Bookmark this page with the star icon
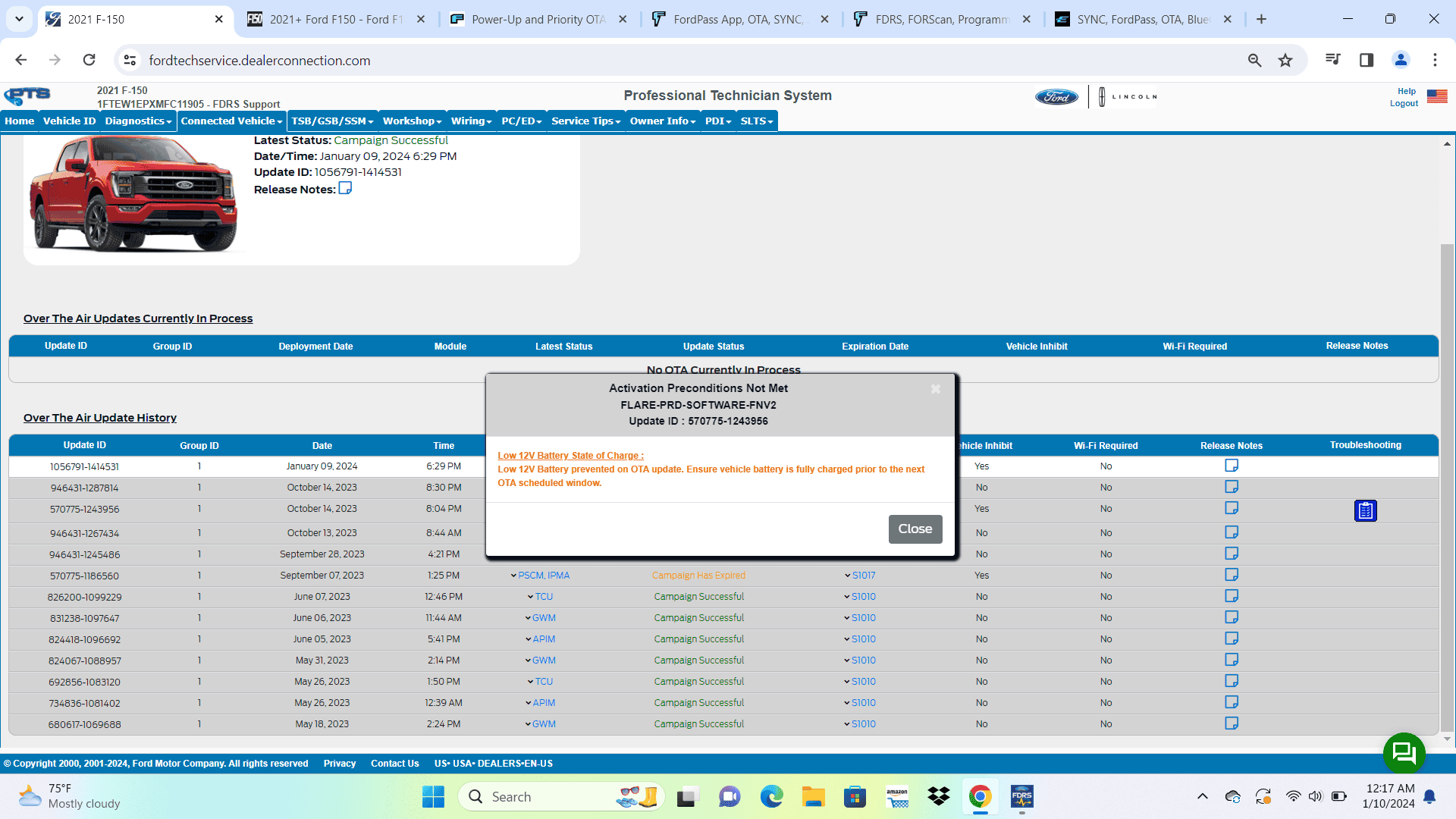The image size is (1456, 819). pyautogui.click(x=1285, y=60)
